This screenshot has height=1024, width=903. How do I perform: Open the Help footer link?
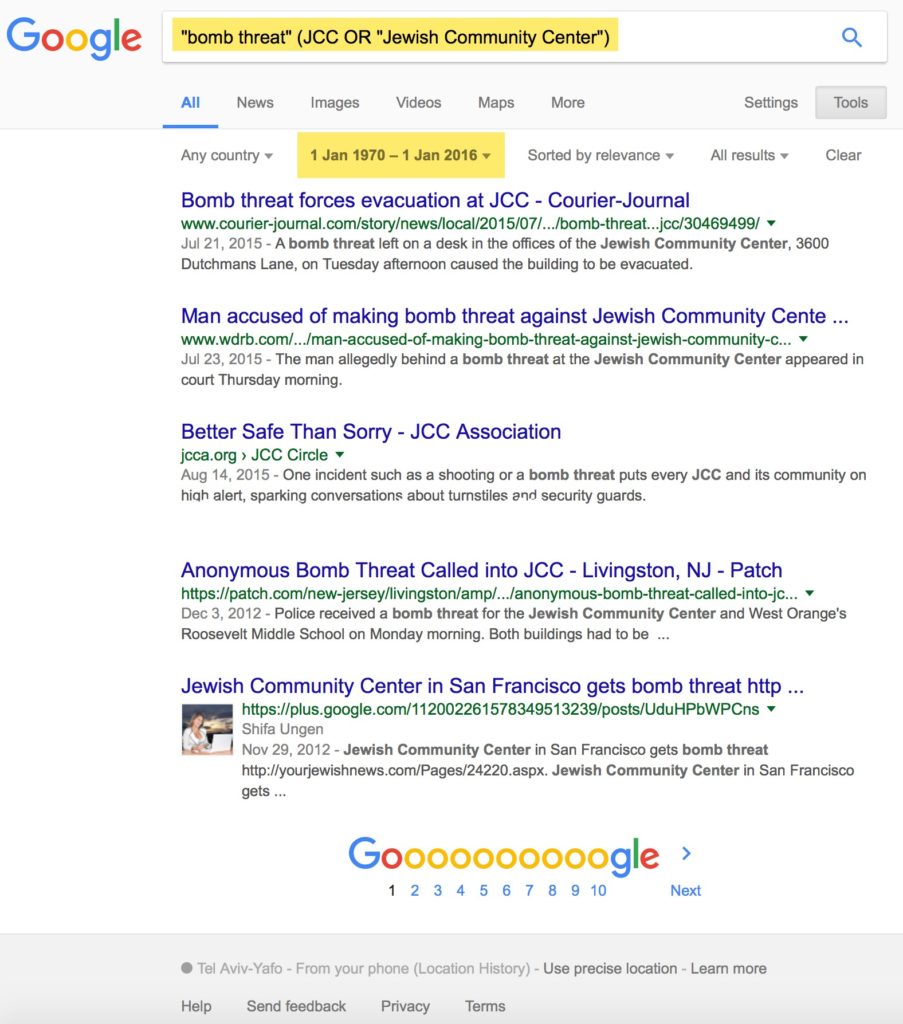click(196, 1006)
